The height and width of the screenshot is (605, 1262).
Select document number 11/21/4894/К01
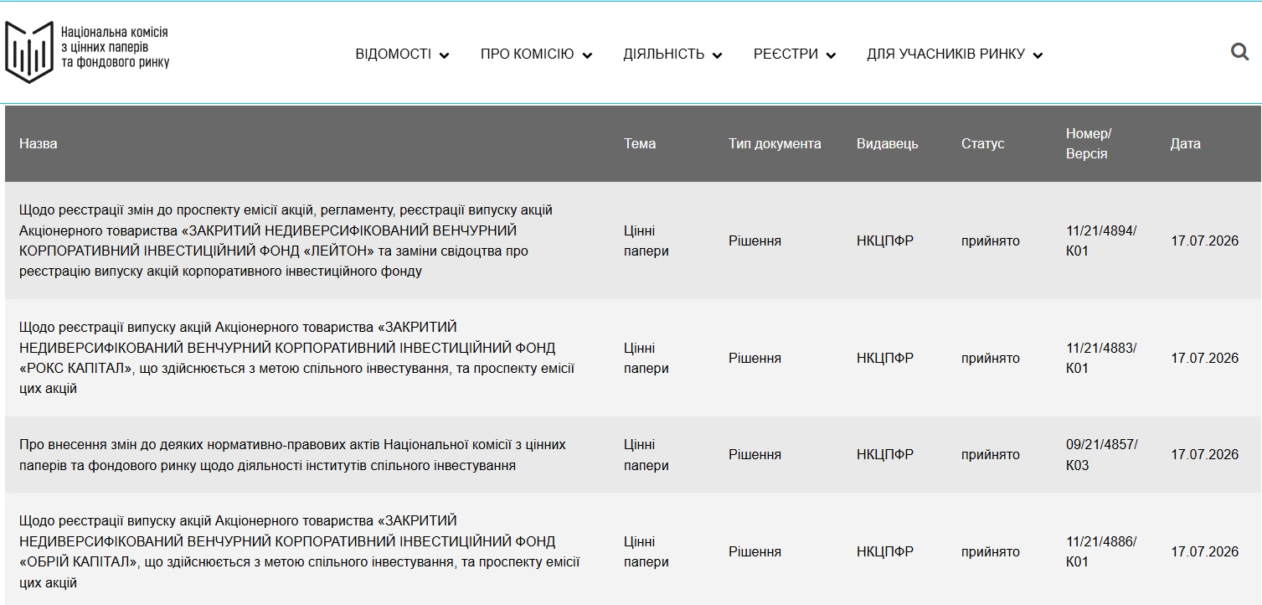tap(1096, 240)
